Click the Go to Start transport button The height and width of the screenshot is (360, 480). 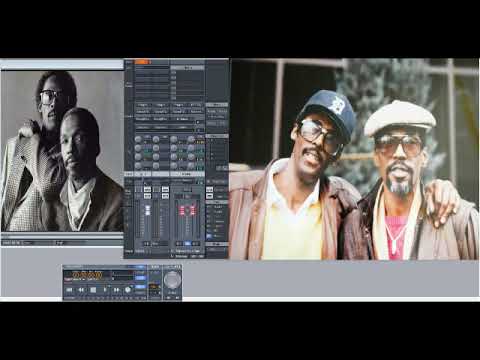pyautogui.click(x=69, y=290)
